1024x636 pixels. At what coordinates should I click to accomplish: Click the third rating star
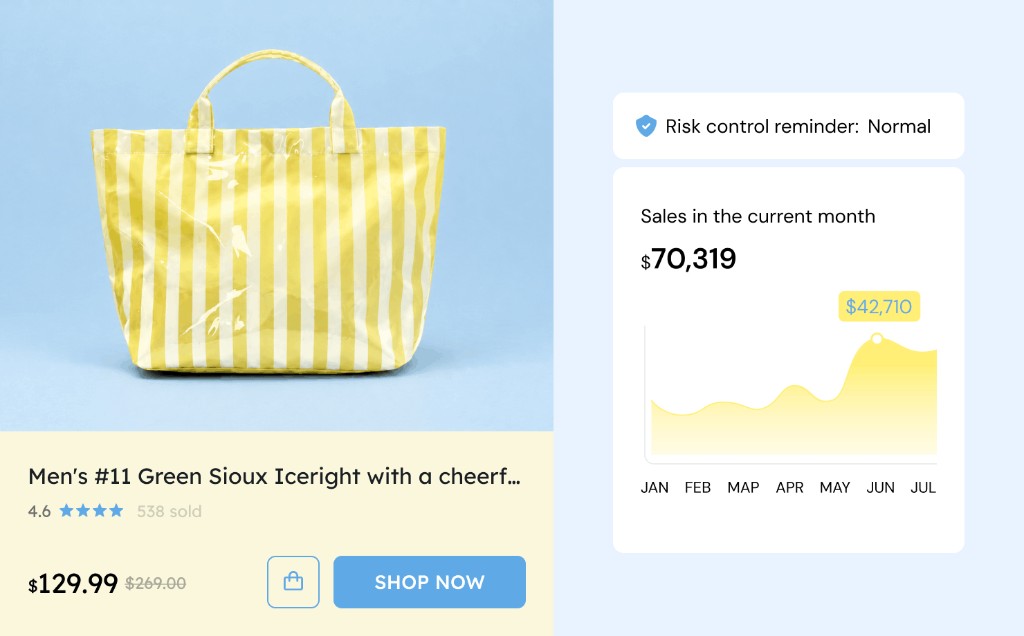pos(99,511)
